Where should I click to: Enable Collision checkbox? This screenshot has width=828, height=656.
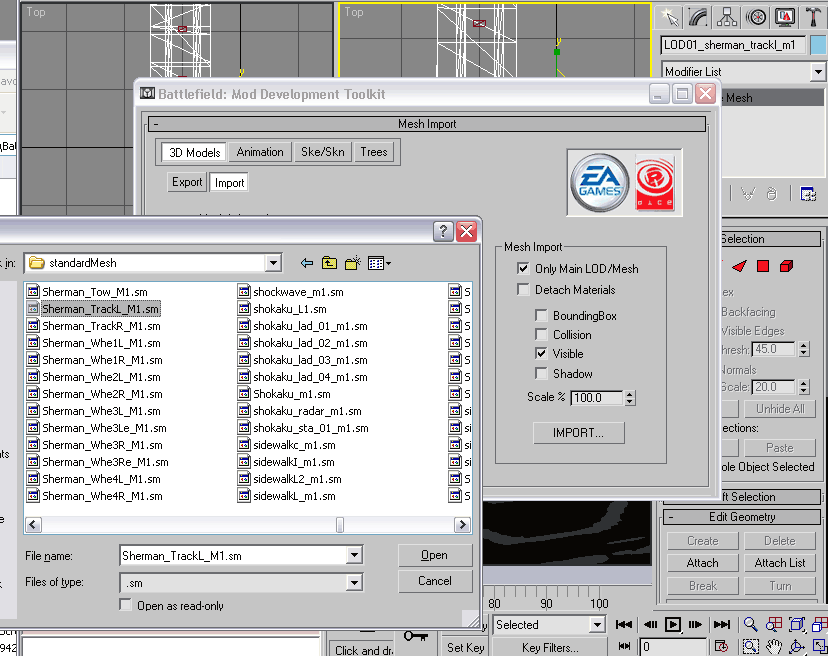(x=541, y=334)
